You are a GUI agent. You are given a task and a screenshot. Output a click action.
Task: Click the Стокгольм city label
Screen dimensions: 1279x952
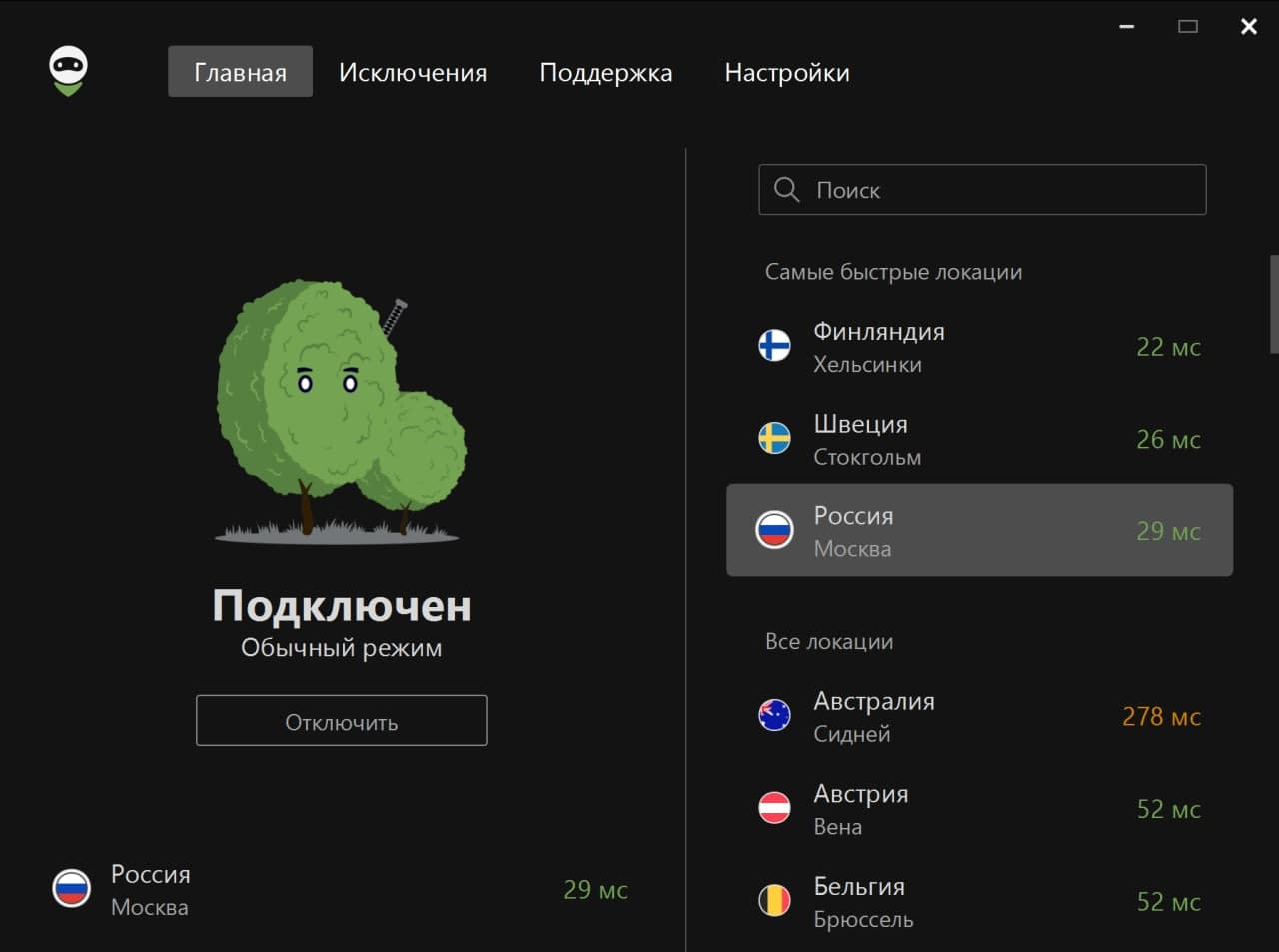[x=867, y=457]
